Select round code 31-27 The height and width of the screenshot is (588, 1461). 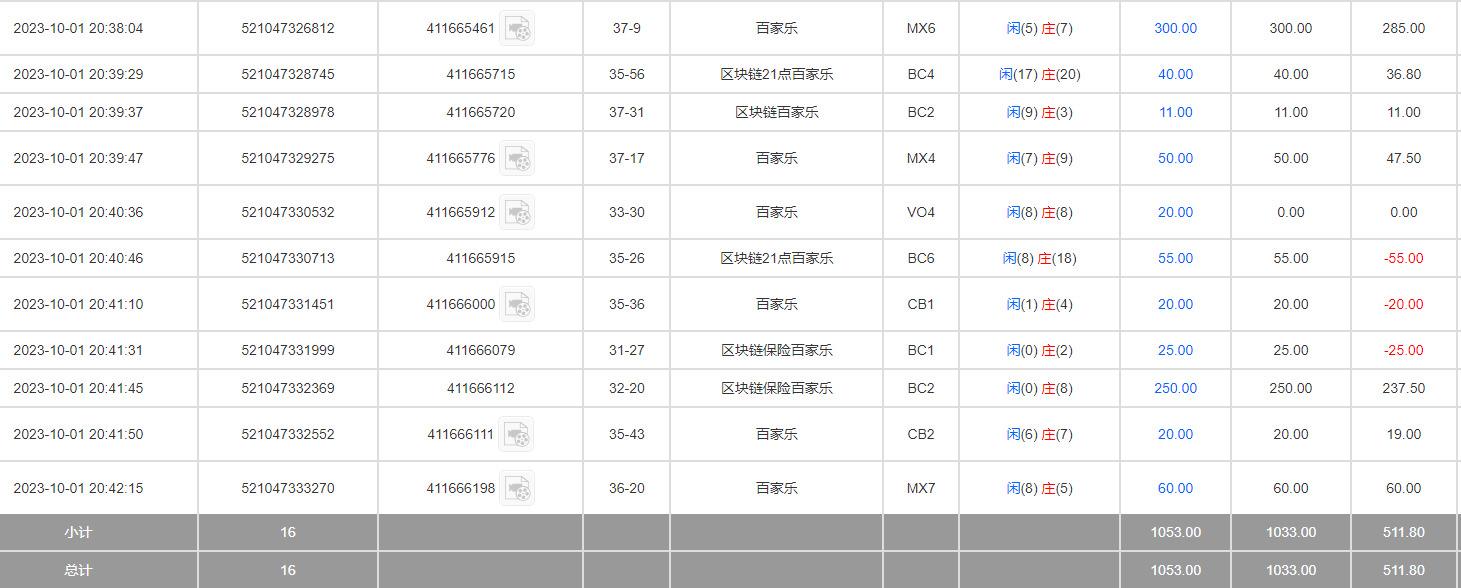click(627, 350)
